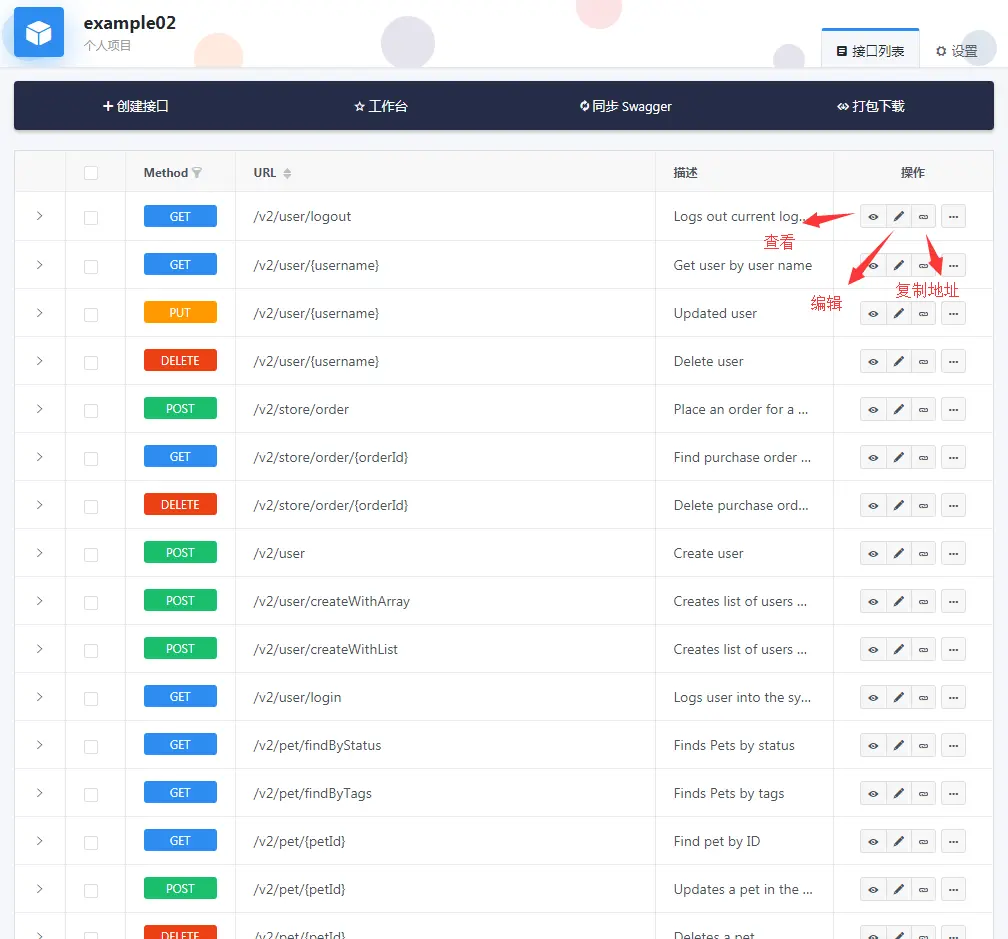Image resolution: width=1008 pixels, height=939 pixels.
Task: View details of /v2/user/logout interface
Action: pos(873,217)
